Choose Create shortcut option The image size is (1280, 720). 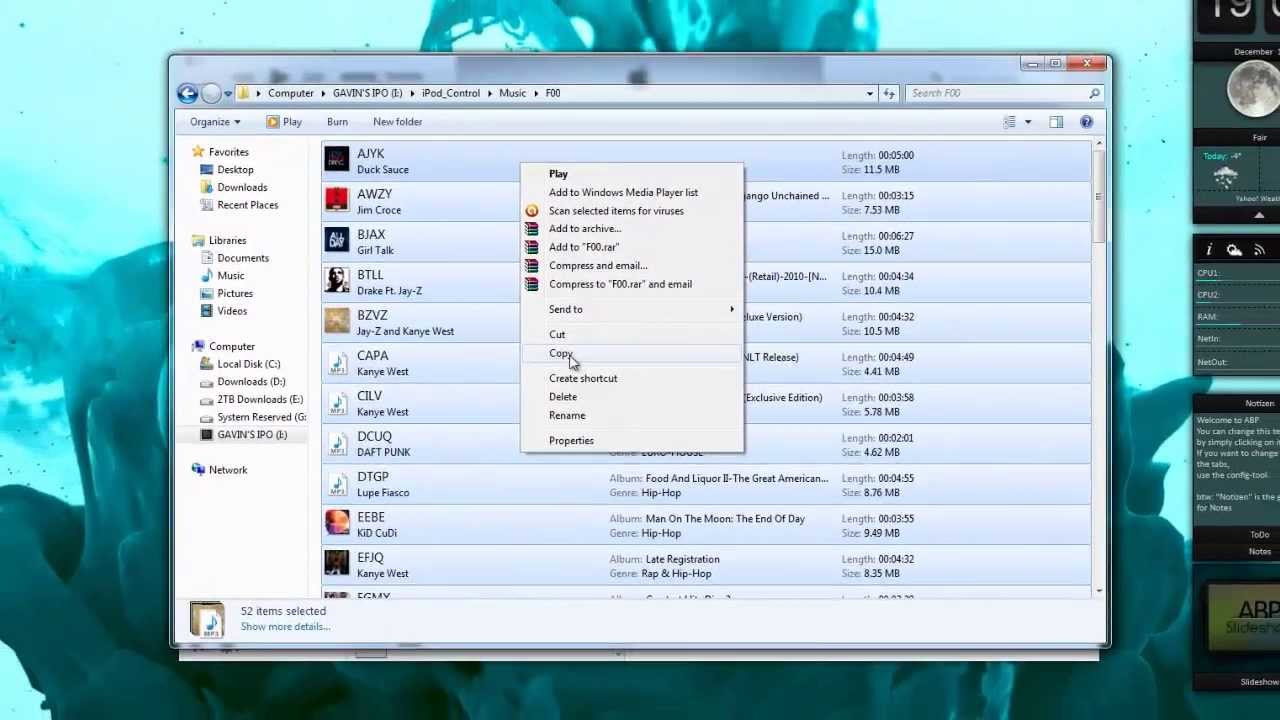point(632,378)
